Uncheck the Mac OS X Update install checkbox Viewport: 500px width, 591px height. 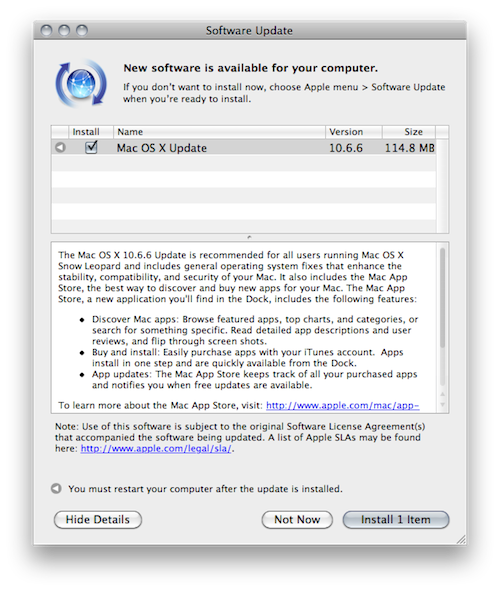91,147
